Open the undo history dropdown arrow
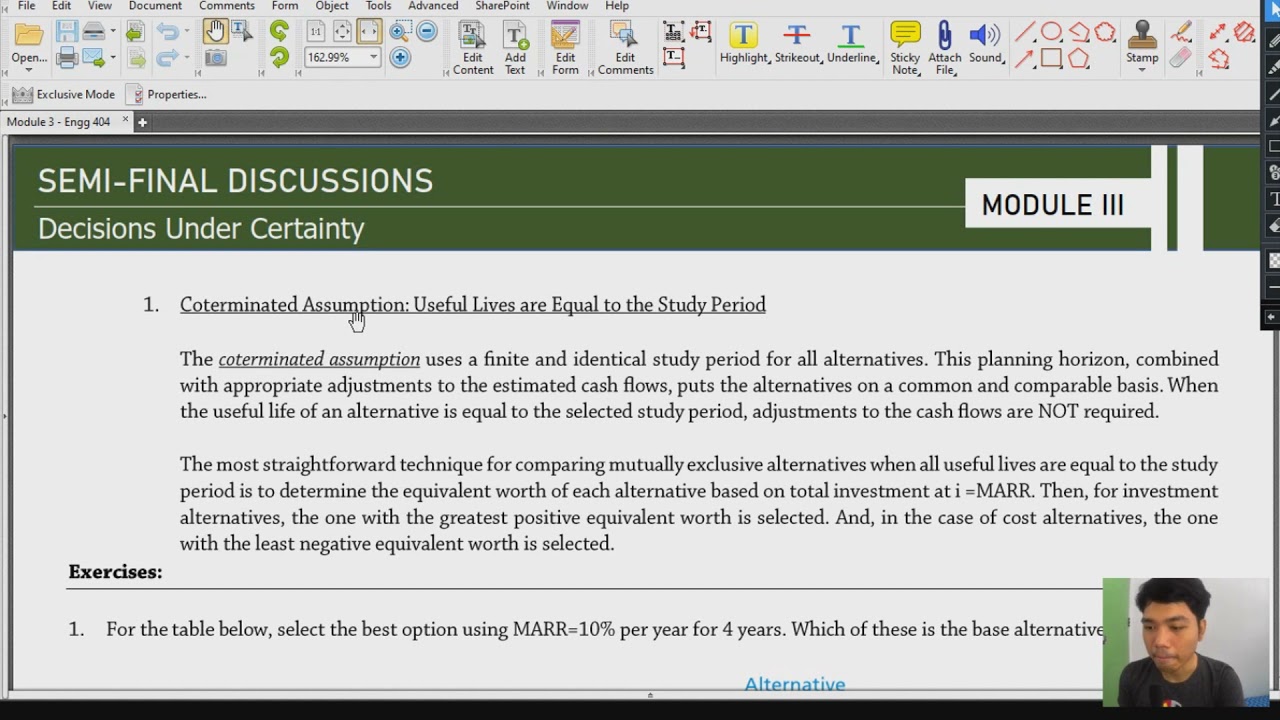The height and width of the screenshot is (720, 1280). (x=187, y=31)
